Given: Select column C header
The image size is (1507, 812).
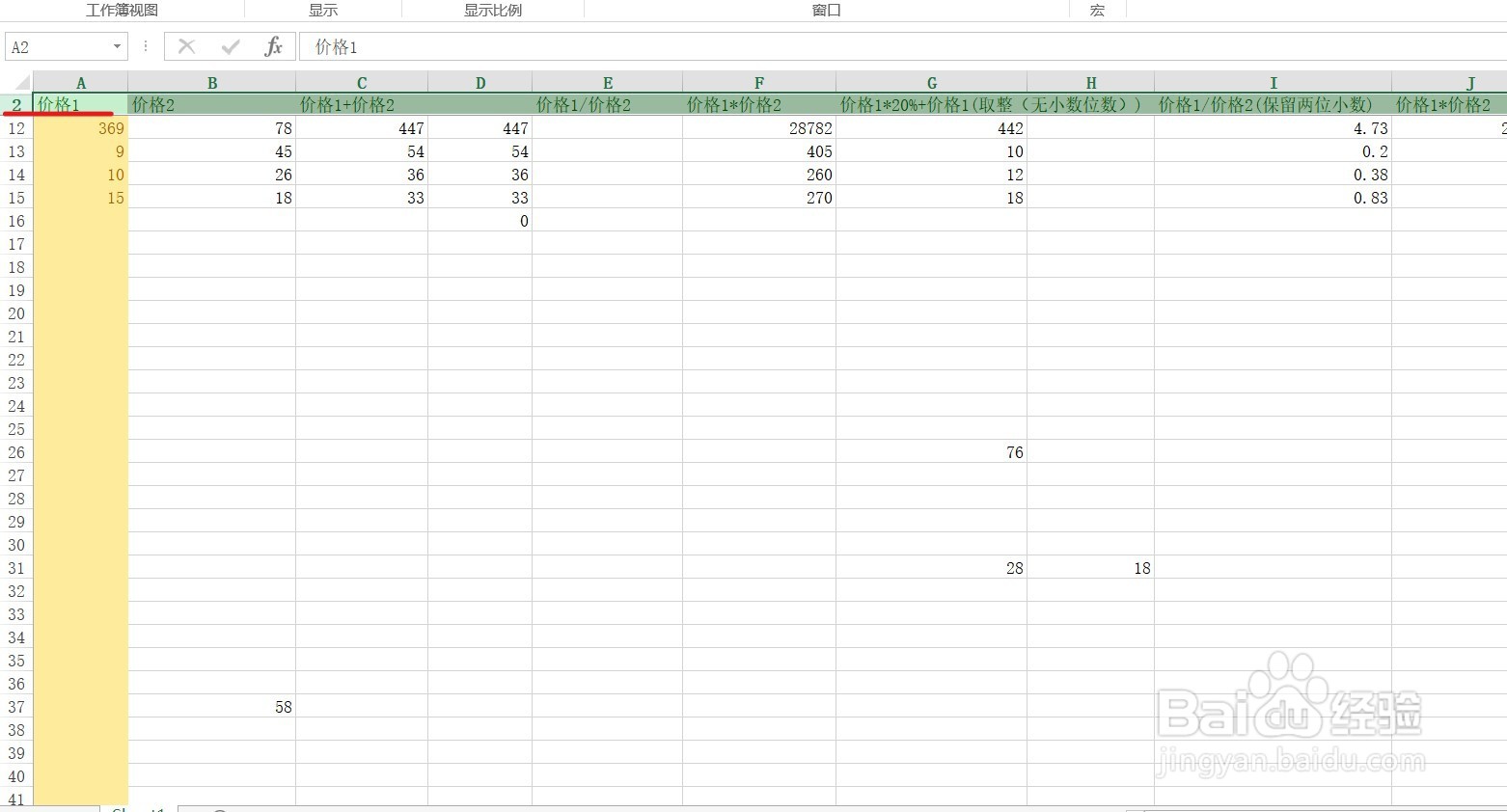Looking at the screenshot, I should coord(362,83).
